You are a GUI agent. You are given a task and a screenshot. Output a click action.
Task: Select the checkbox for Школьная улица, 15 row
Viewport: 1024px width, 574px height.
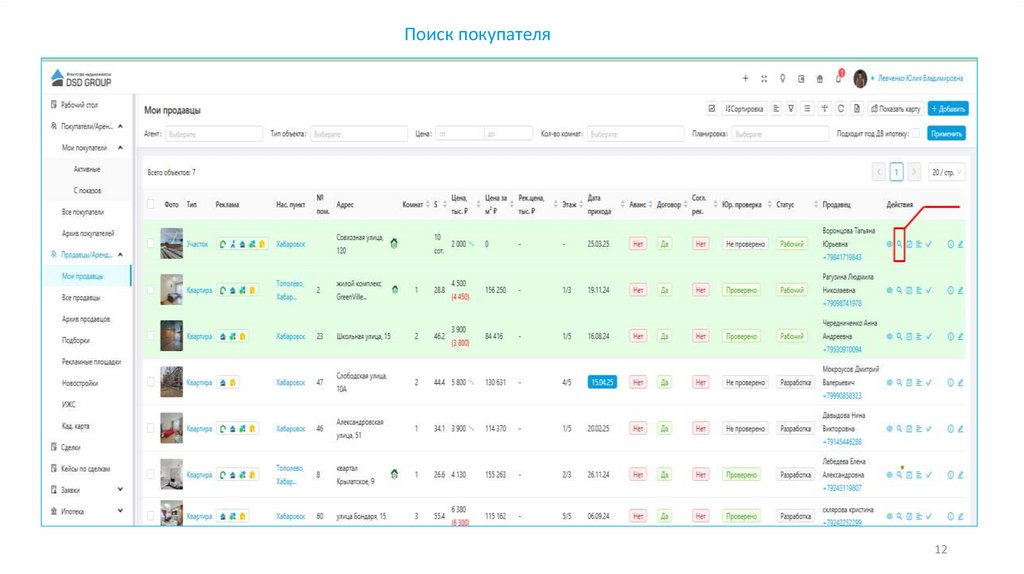pyautogui.click(x=151, y=336)
